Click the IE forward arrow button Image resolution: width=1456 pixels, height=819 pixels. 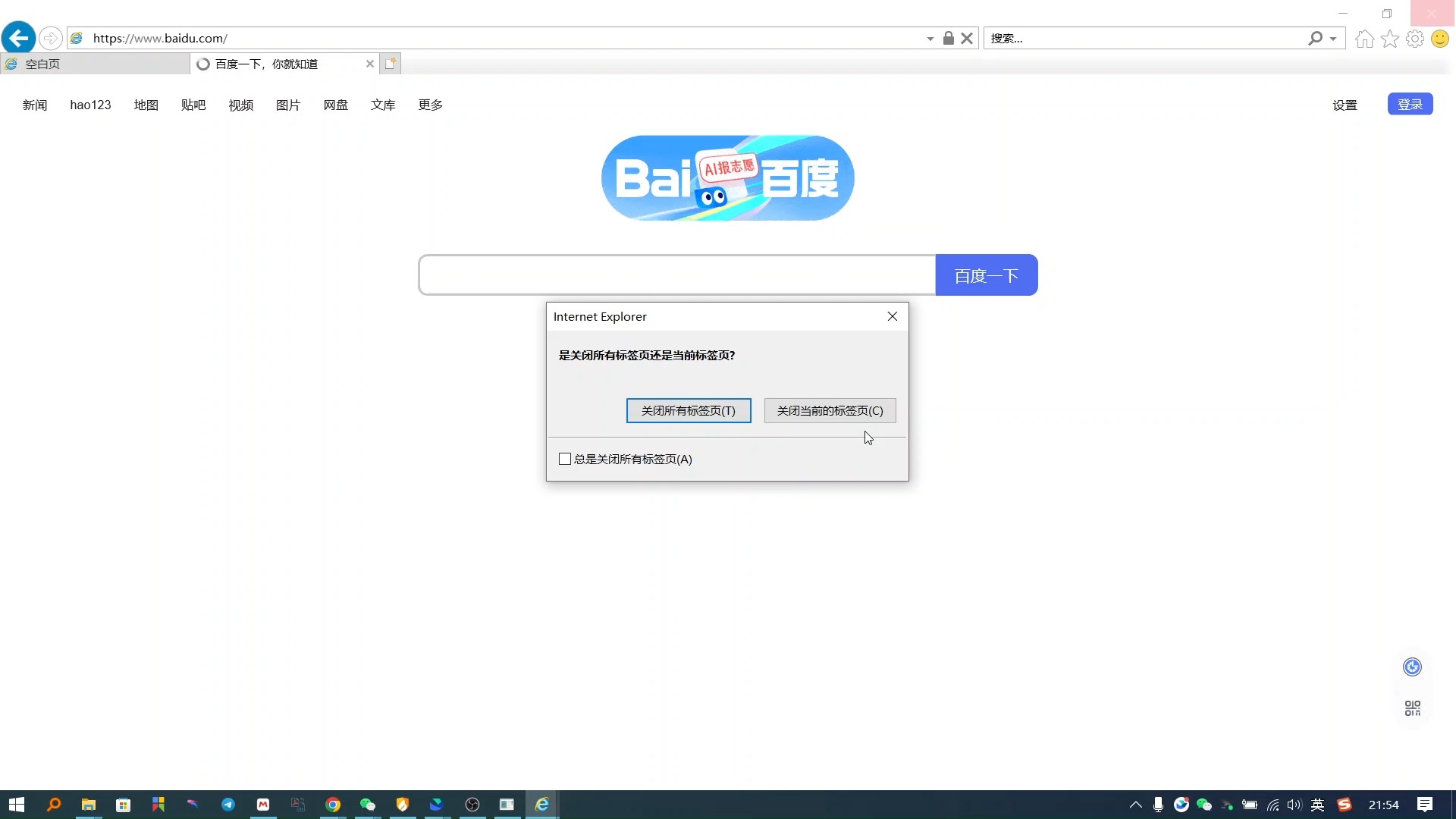(x=51, y=38)
